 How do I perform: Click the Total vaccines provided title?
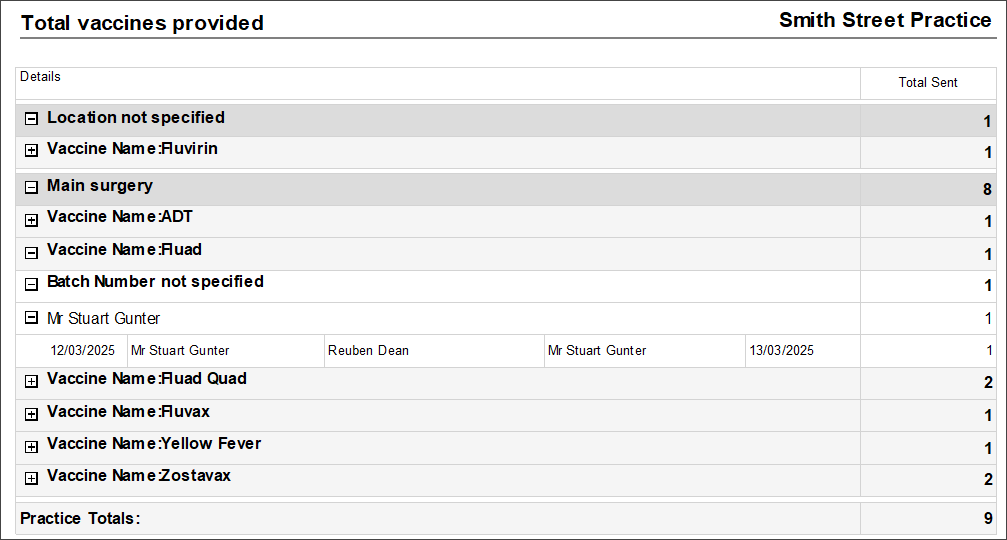142,23
